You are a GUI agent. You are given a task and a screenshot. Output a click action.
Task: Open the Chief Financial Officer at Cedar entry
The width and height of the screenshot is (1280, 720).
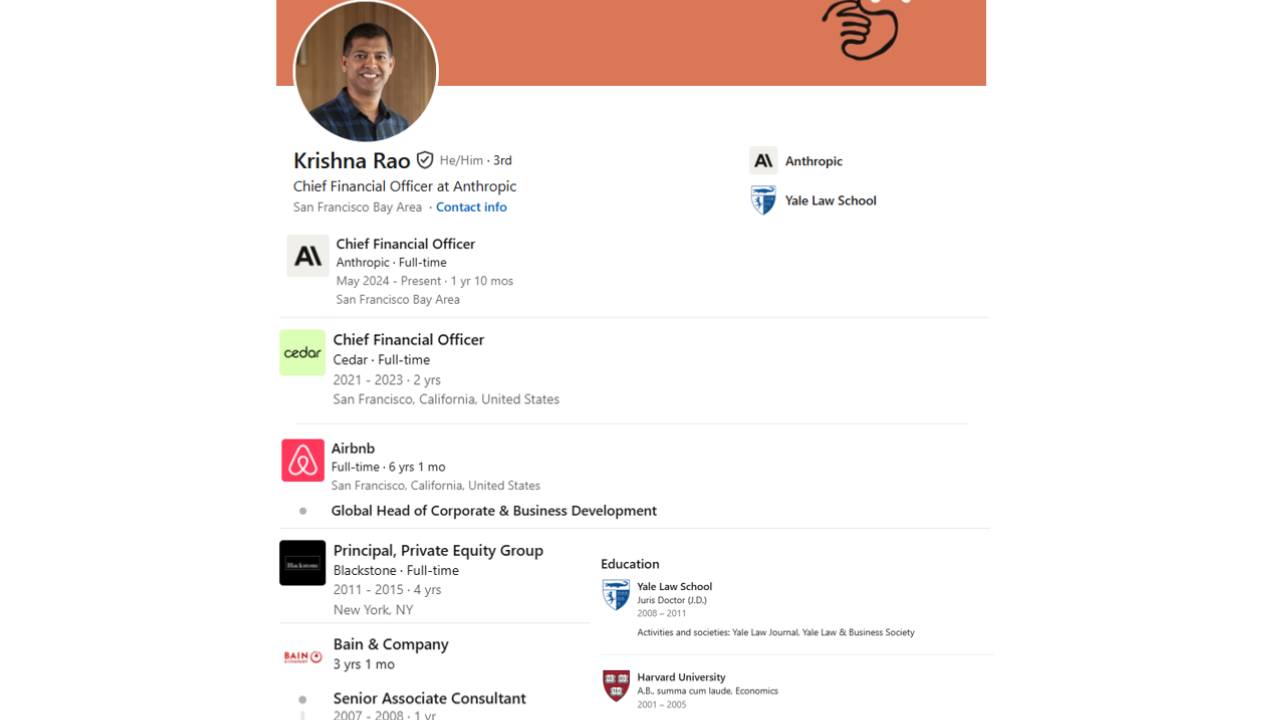tap(408, 340)
